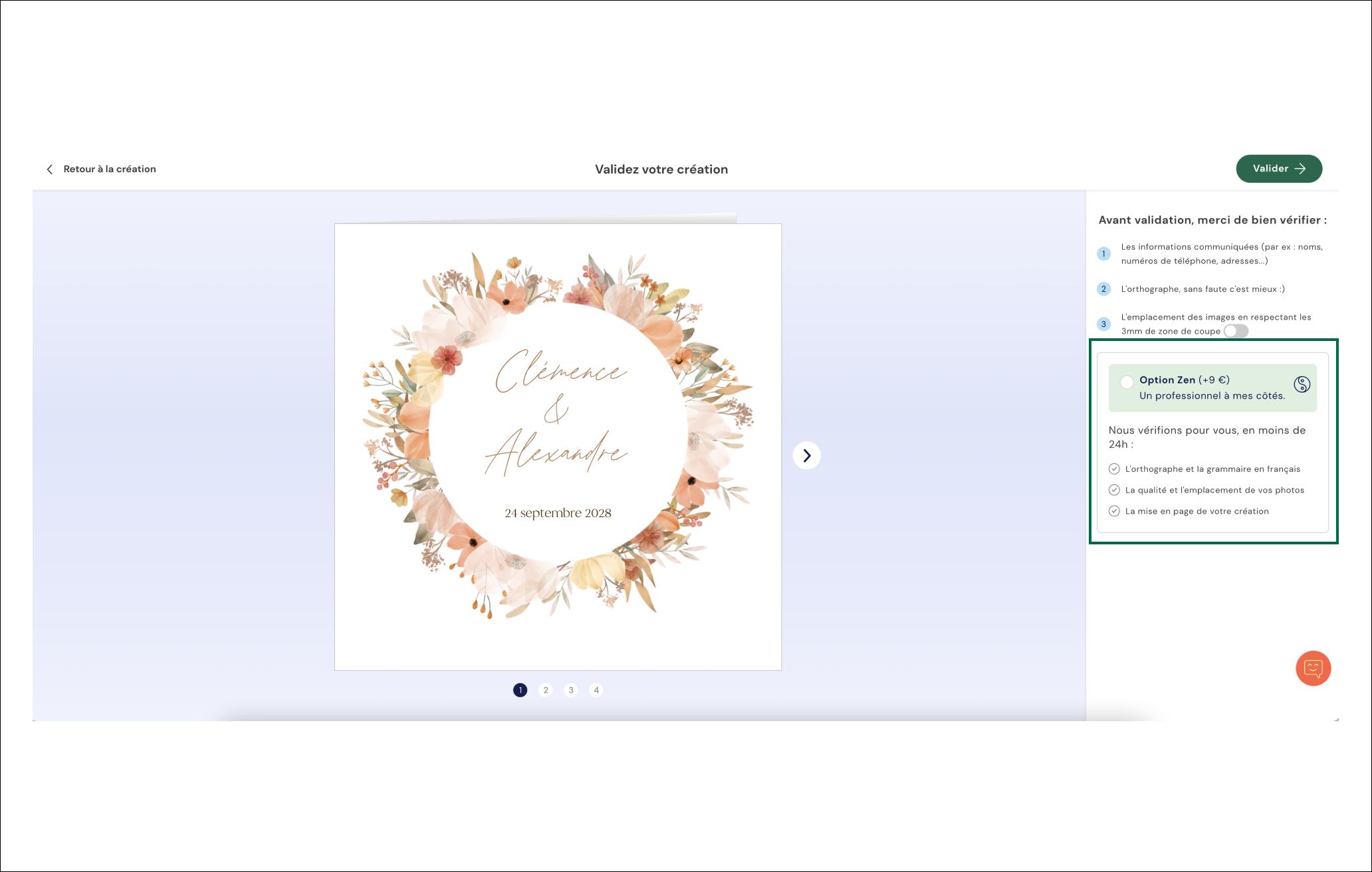Go to page 3 of the card
Screen dimensions: 1372x872
[571, 691]
